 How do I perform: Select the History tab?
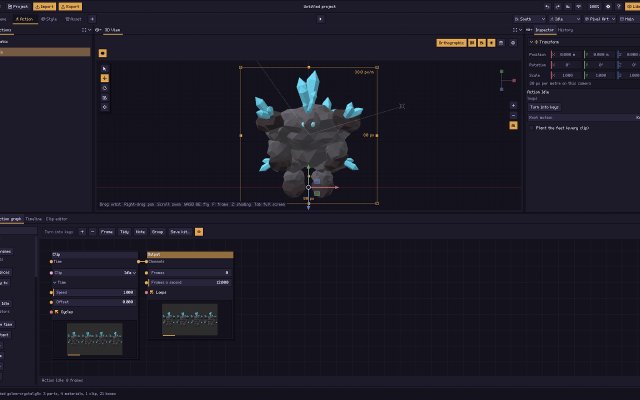click(565, 30)
